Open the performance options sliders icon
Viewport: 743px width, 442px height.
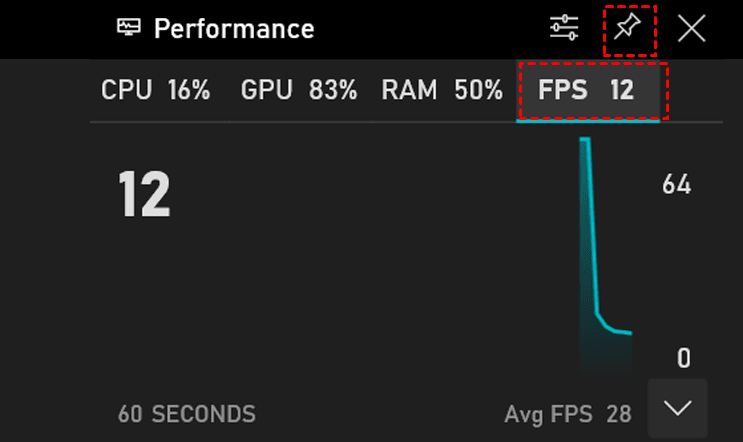point(564,28)
